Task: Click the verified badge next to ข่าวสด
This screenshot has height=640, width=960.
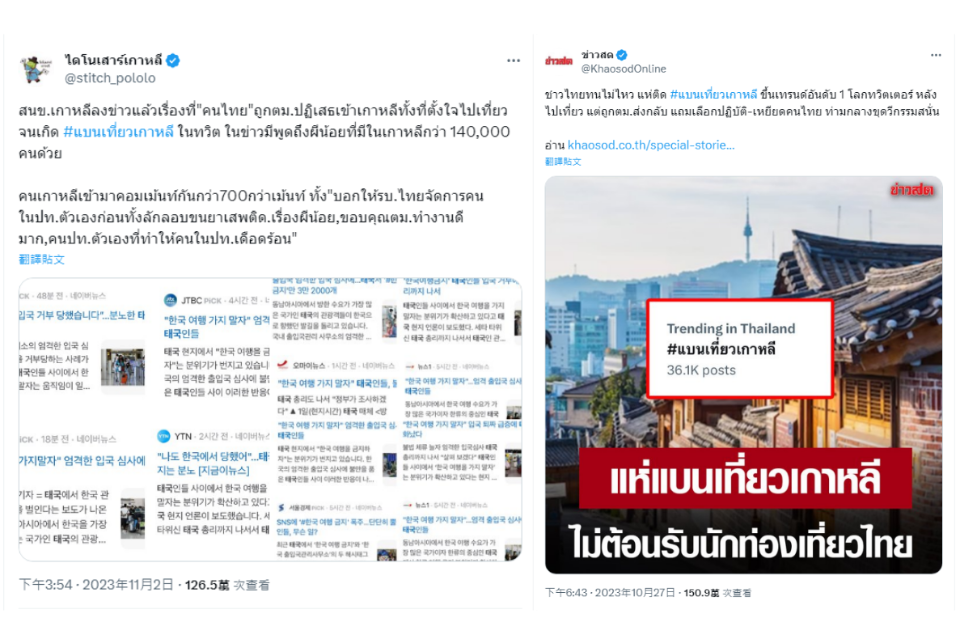Action: click(622, 55)
